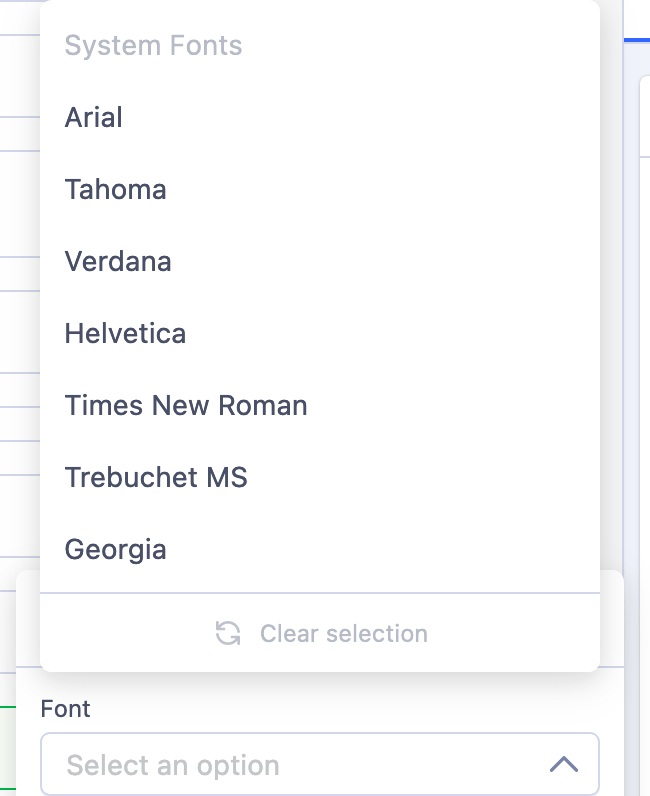The width and height of the screenshot is (650, 796).
Task: Select Helvetica as the font
Action: pos(125,334)
